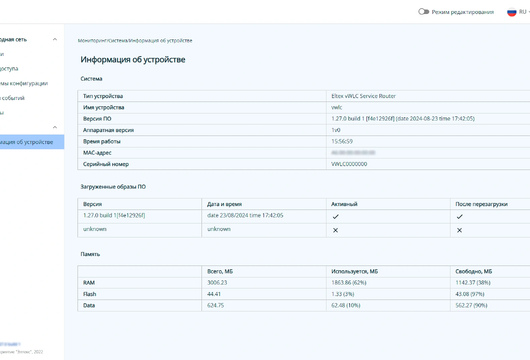Click the RAM free value 1142.37 (38%)
Image resolution: width=530 pixels, height=360 pixels.
[x=473, y=283]
